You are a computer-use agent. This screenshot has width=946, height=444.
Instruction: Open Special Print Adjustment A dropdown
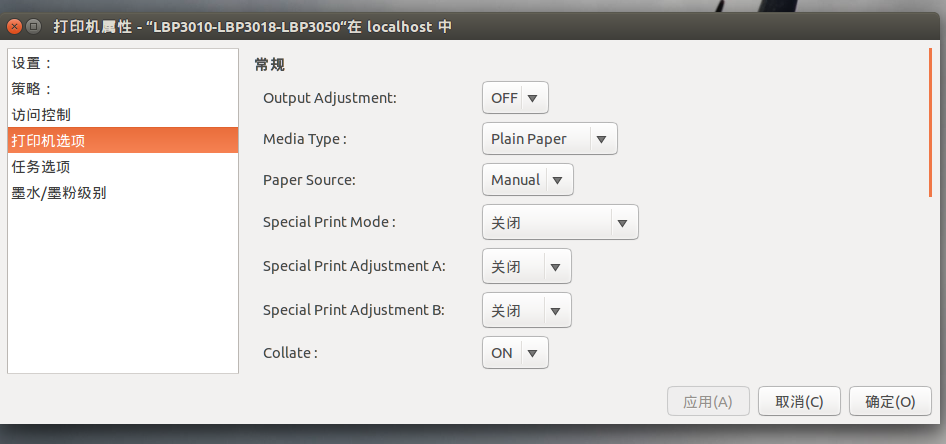527,267
